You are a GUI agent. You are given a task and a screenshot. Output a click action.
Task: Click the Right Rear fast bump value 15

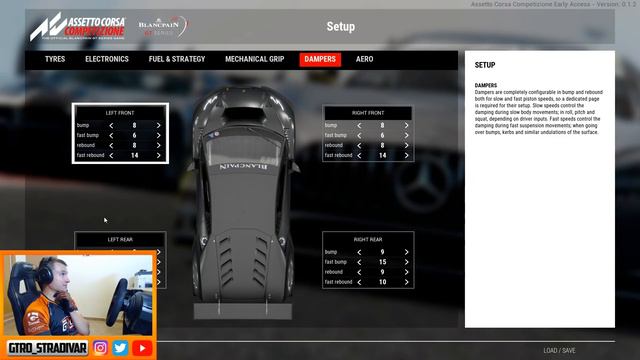[x=382, y=262]
